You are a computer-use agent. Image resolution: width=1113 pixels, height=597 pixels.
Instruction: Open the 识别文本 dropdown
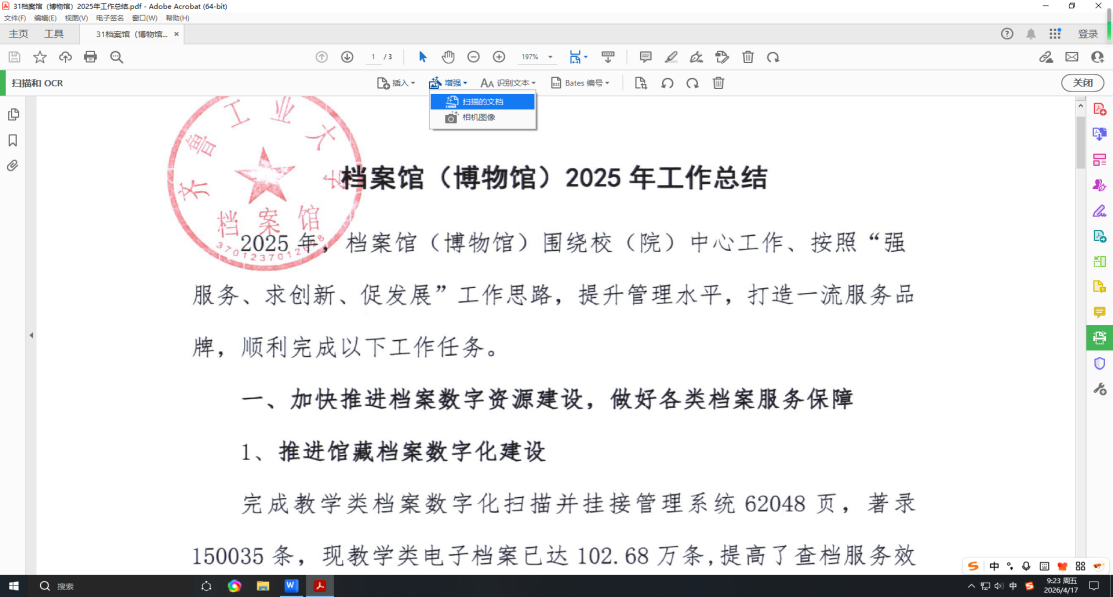tap(508, 83)
